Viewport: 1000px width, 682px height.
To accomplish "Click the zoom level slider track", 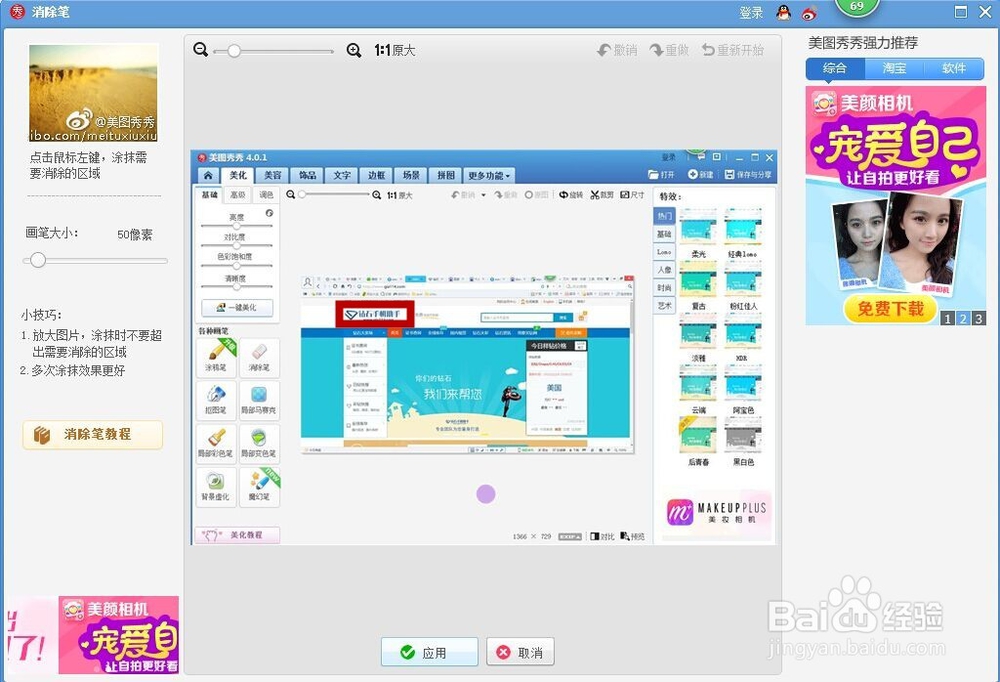I will click(274, 51).
